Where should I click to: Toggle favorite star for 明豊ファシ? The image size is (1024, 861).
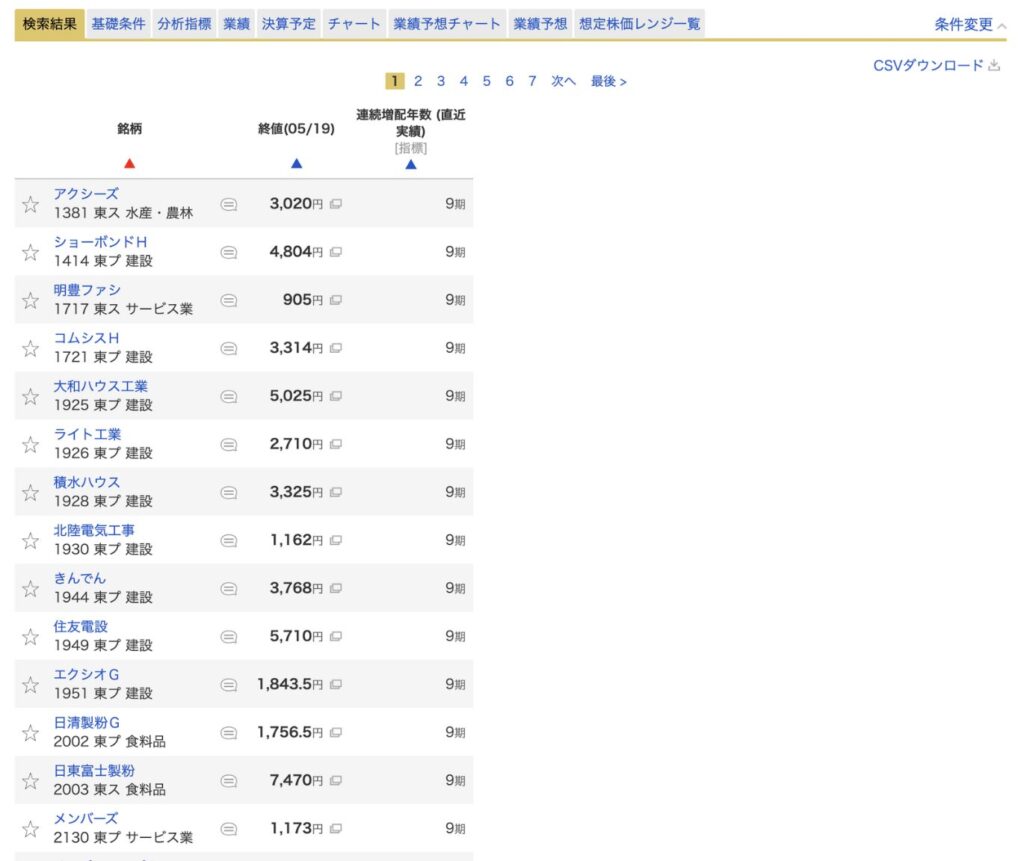click(30, 301)
